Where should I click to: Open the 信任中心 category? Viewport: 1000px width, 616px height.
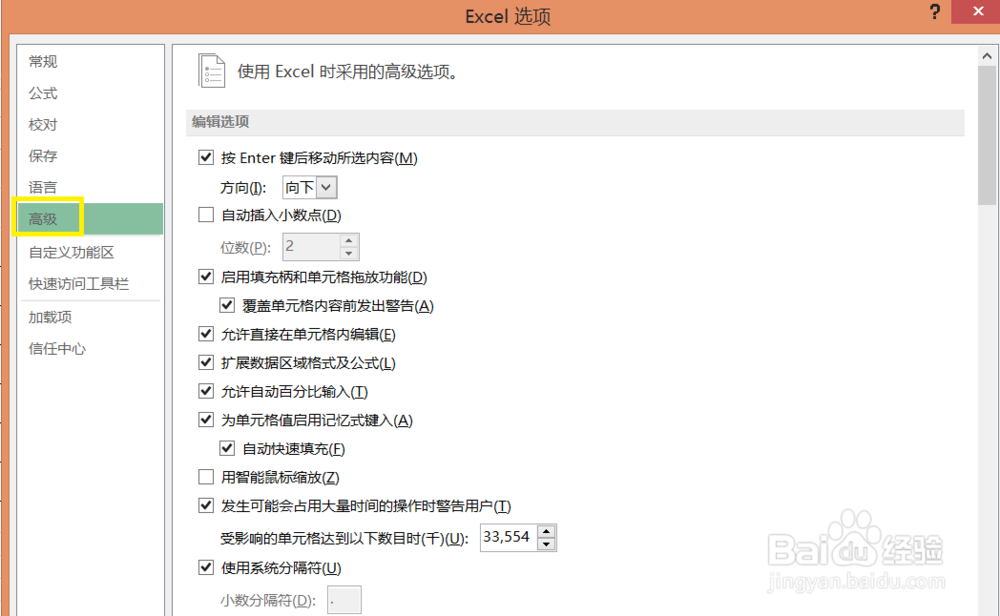click(x=57, y=348)
